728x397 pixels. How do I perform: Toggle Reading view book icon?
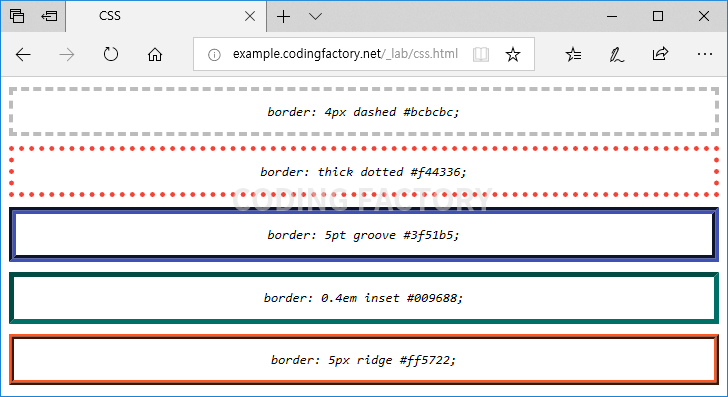481,54
